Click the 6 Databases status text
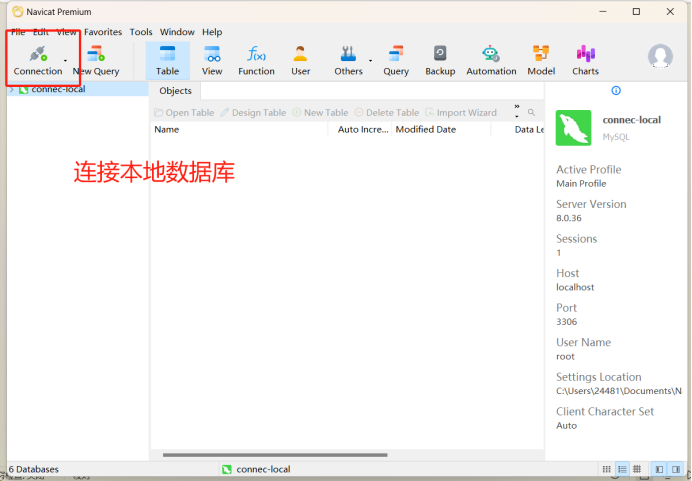Screen dimensions: 692x481 click(x=34, y=470)
